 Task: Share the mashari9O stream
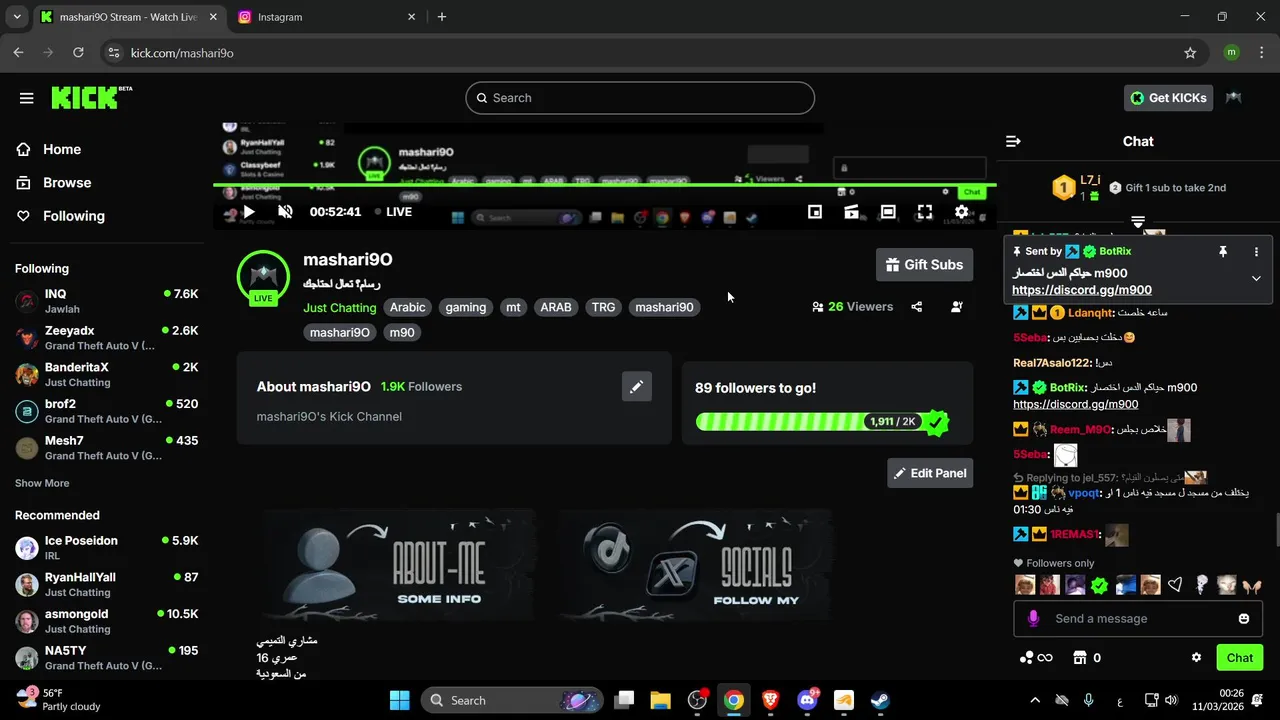tap(917, 307)
